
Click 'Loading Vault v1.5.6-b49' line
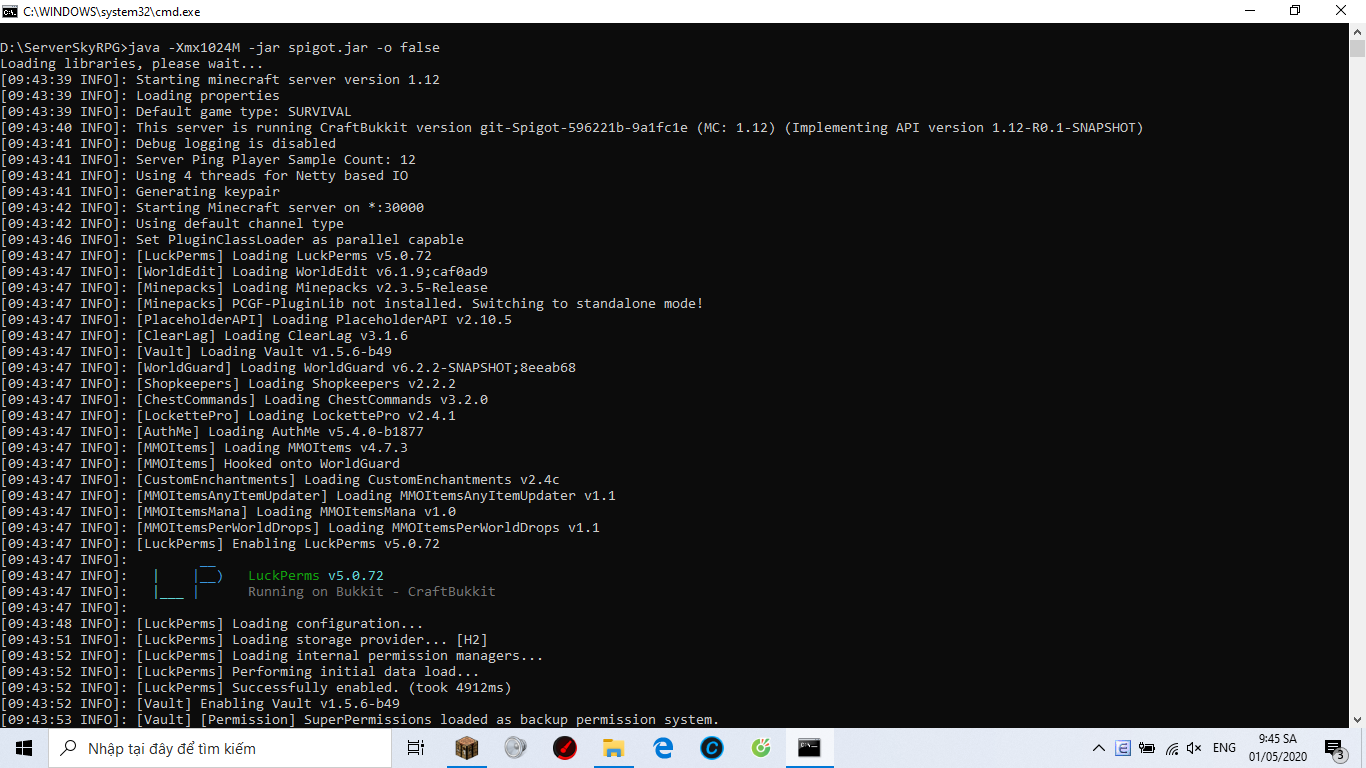(196, 352)
